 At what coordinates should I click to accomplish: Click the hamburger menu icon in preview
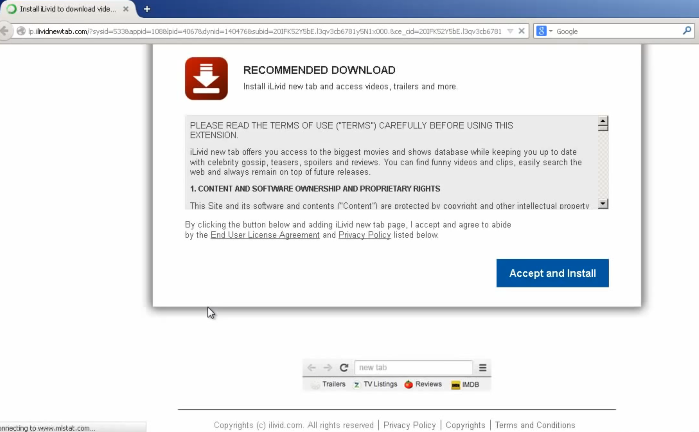(482, 367)
